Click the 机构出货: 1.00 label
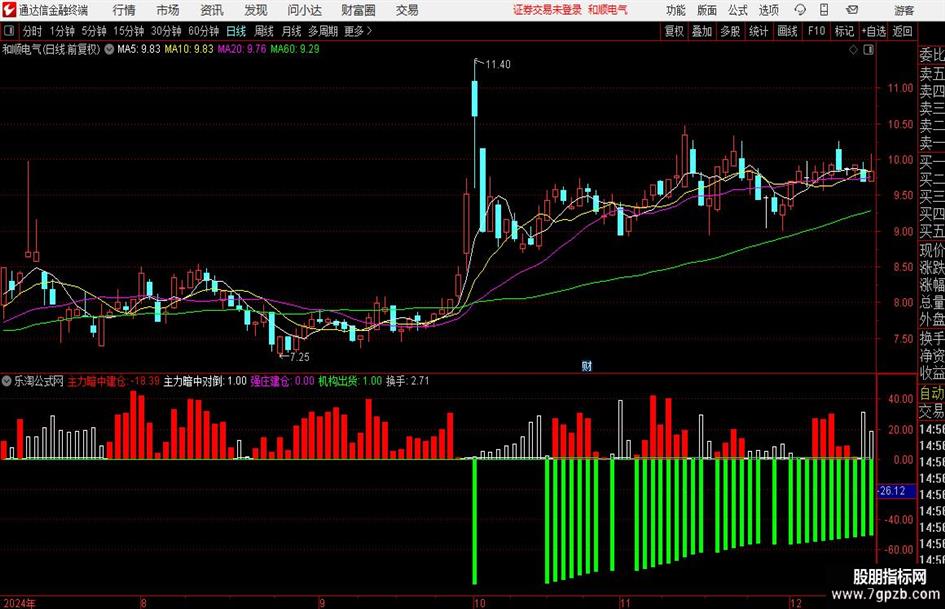Screen dimensions: 945x609 350,381
